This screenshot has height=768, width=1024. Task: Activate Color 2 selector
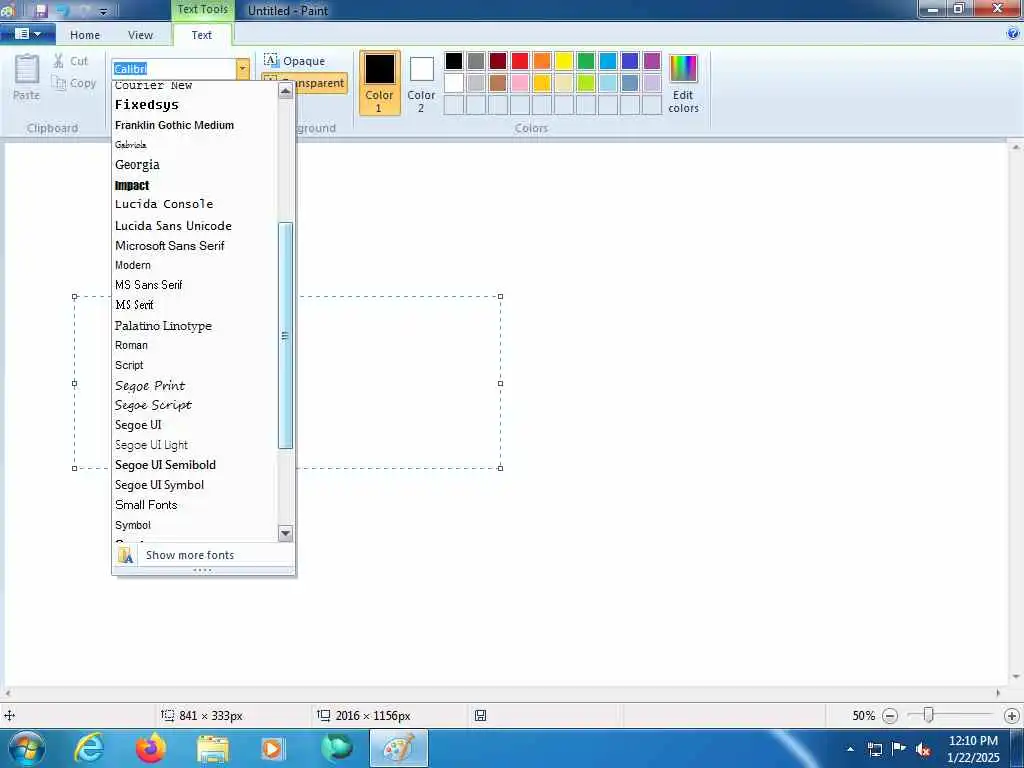click(421, 84)
